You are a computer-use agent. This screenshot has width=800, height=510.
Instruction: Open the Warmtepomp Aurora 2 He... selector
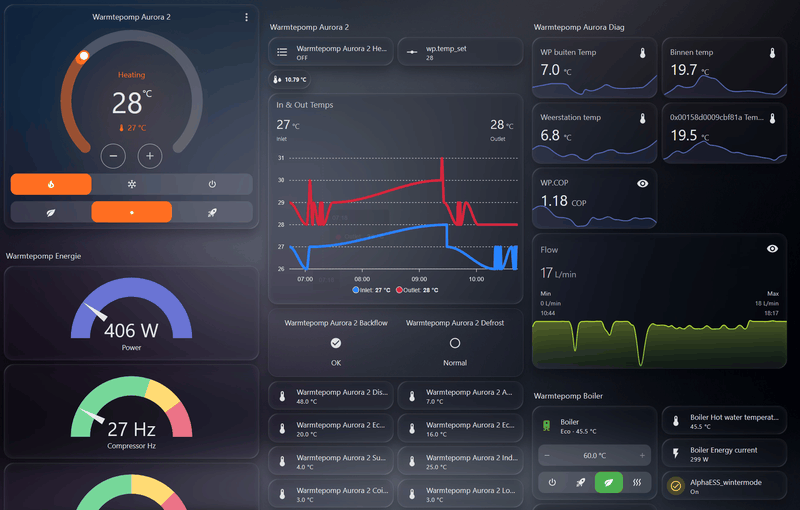point(331,52)
